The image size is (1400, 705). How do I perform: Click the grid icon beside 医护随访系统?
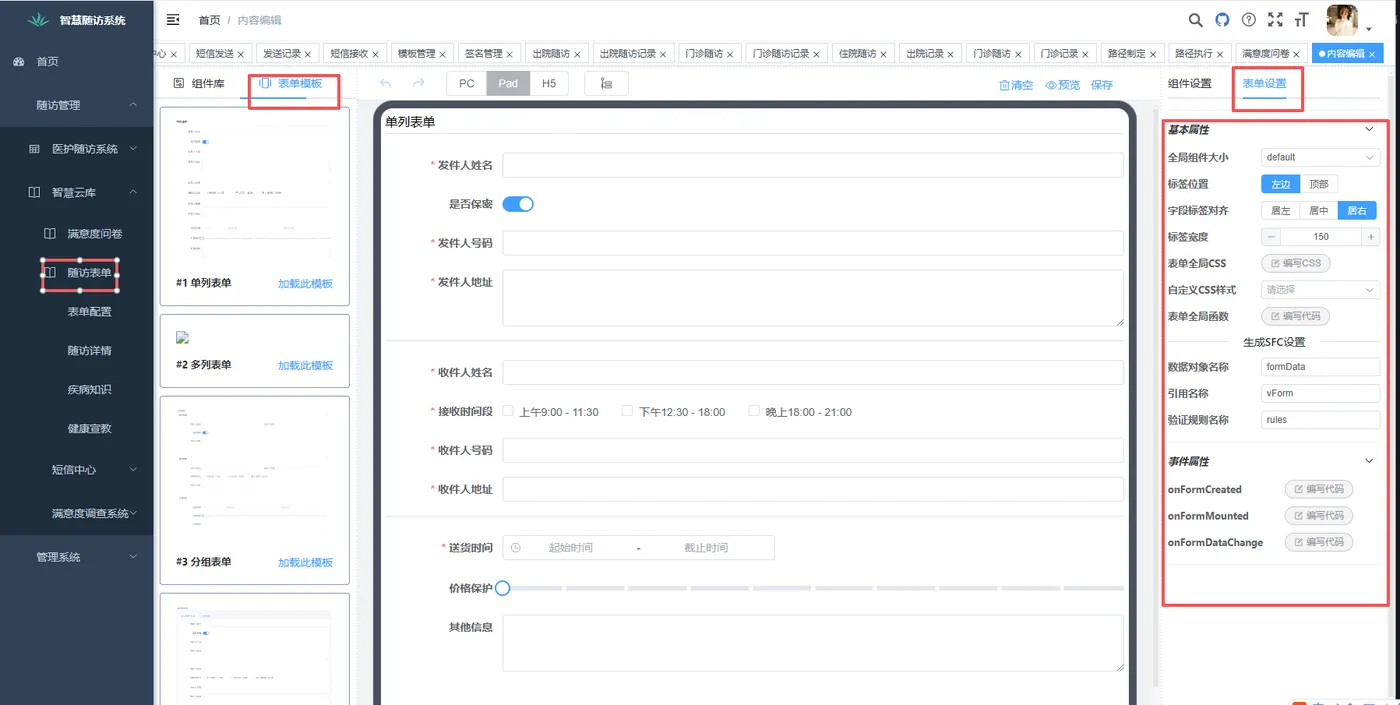click(x=34, y=149)
